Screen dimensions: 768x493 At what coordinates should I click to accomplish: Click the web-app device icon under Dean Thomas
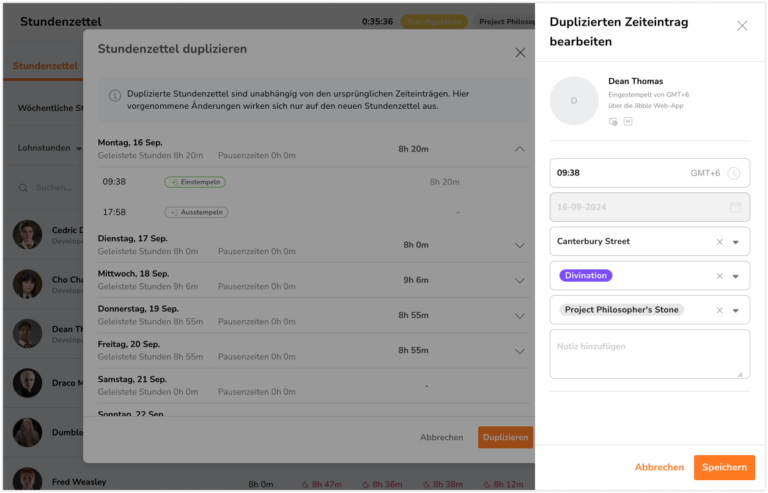point(613,121)
